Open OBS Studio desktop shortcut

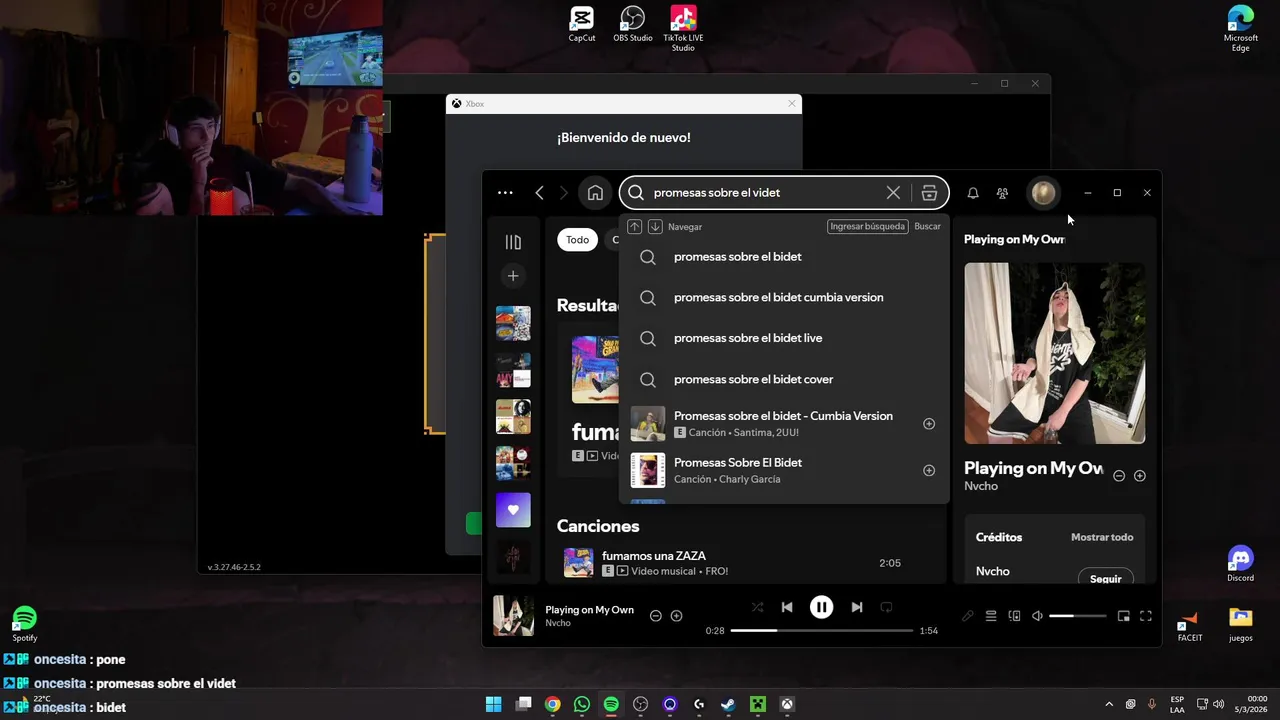coord(632,25)
